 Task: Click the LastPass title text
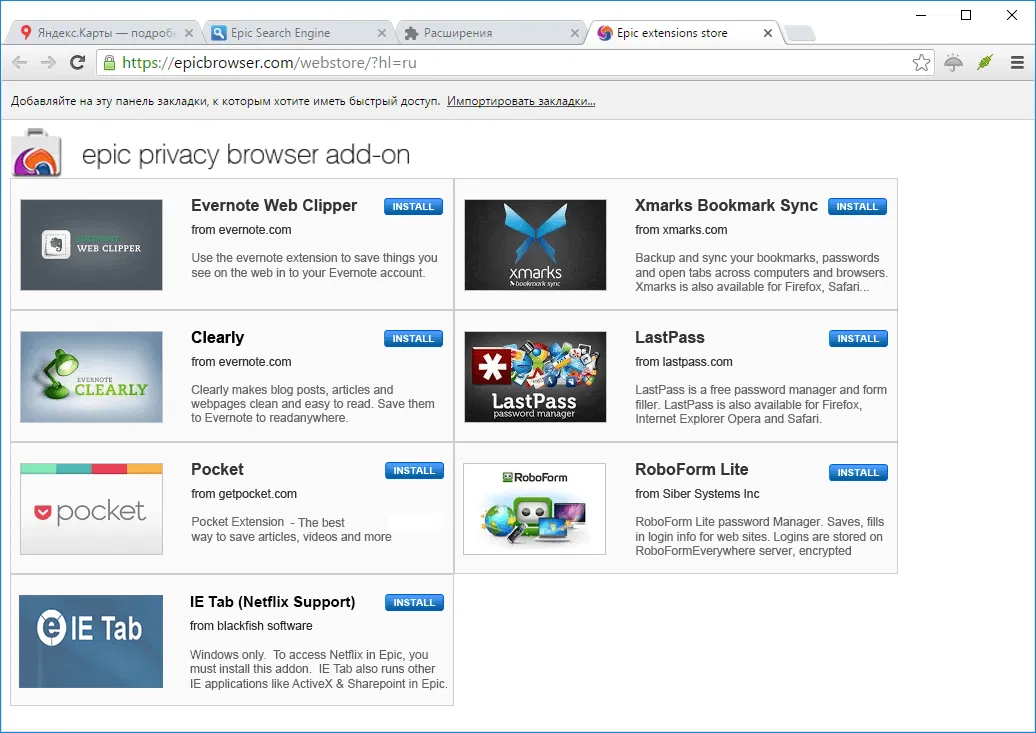click(x=670, y=337)
